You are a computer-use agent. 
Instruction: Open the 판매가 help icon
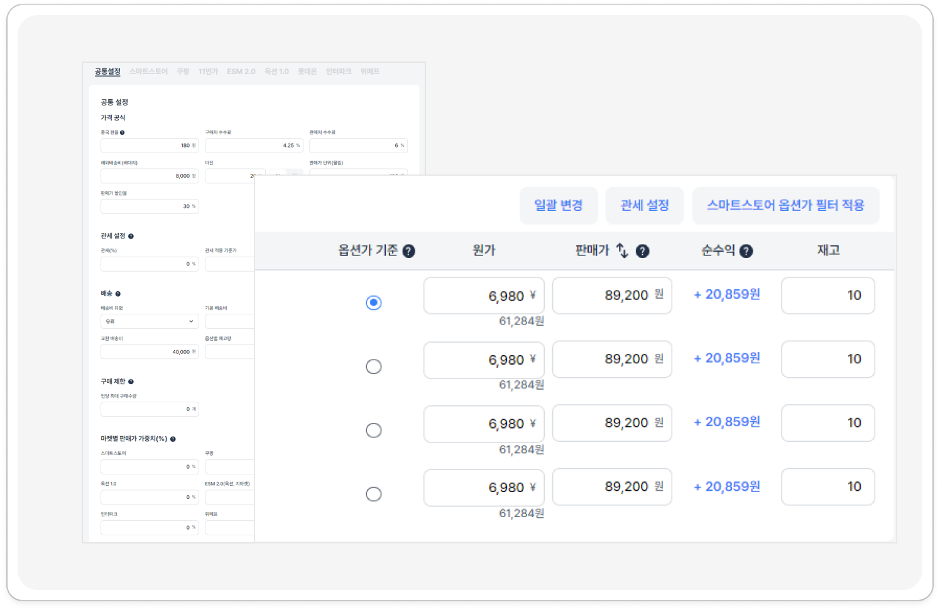(644, 251)
